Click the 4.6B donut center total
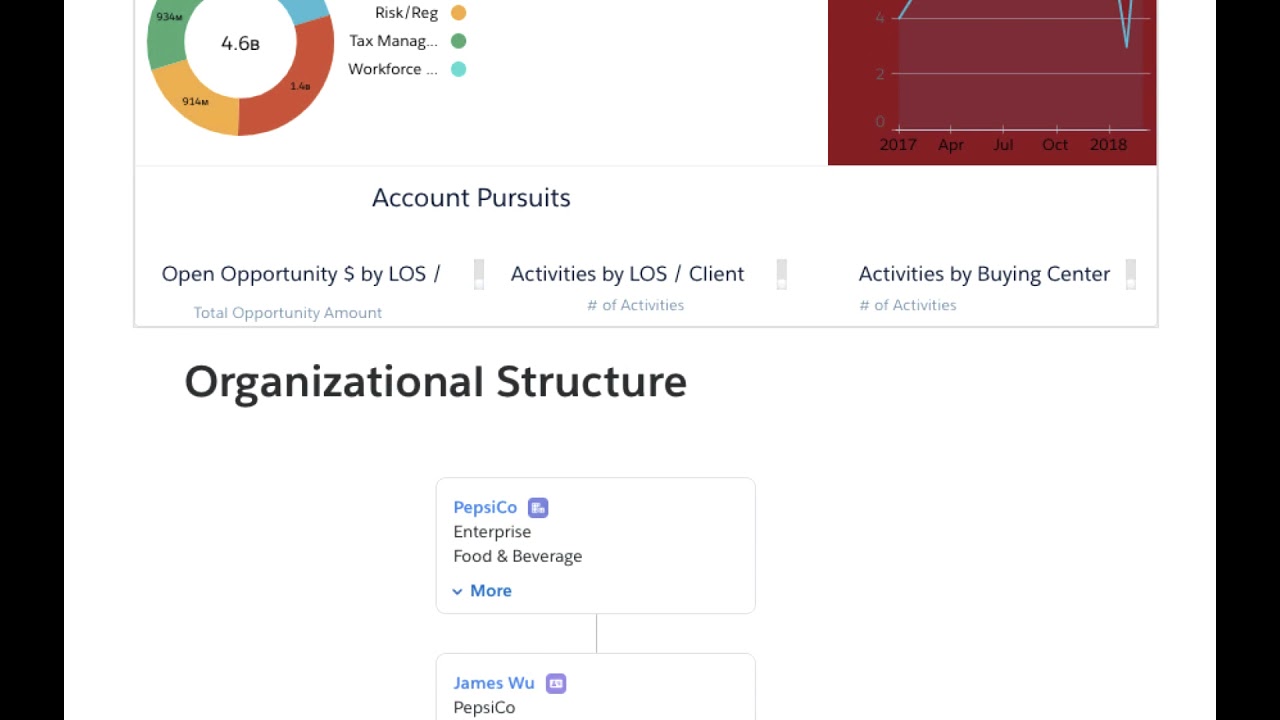 [240, 44]
